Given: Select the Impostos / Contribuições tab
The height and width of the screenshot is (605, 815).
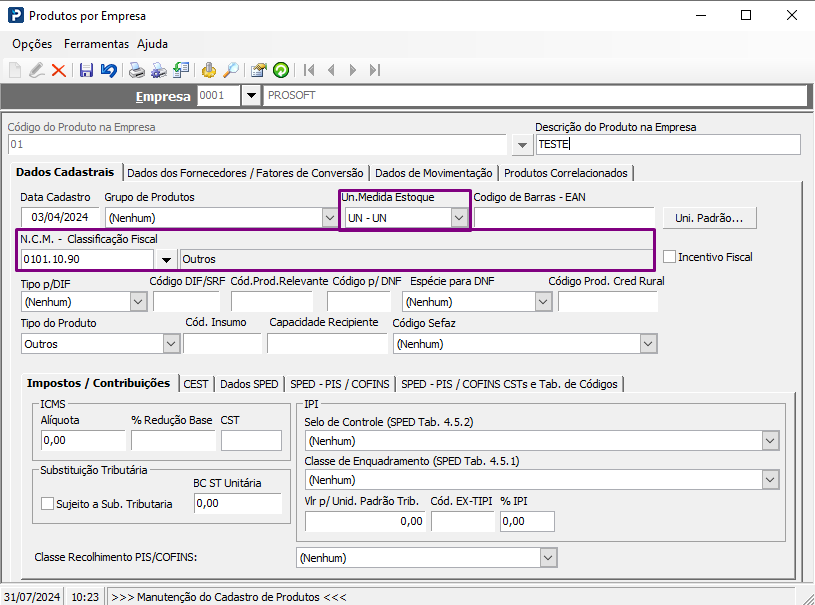Looking at the screenshot, I should click(98, 383).
